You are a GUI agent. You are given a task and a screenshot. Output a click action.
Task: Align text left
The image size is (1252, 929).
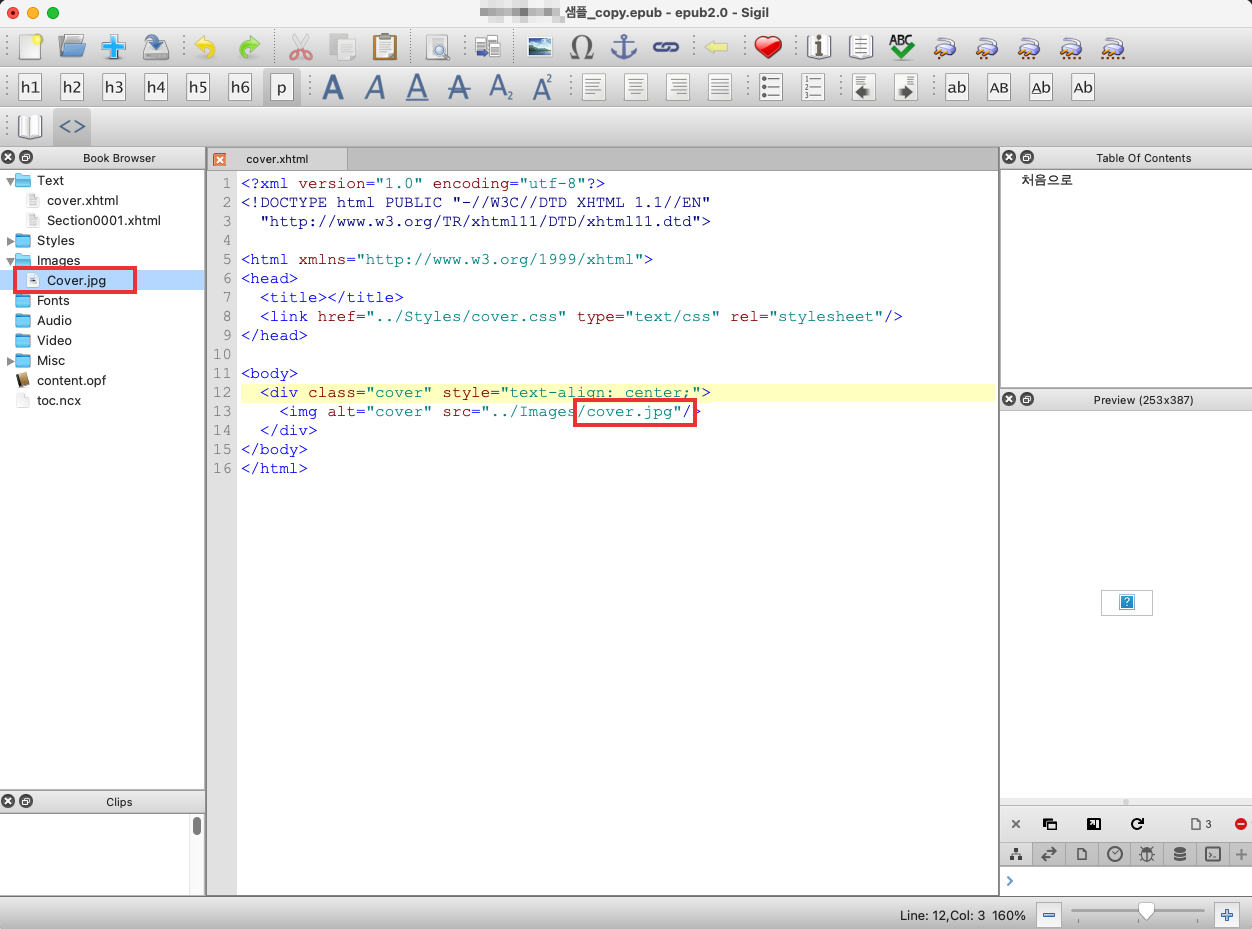click(594, 87)
